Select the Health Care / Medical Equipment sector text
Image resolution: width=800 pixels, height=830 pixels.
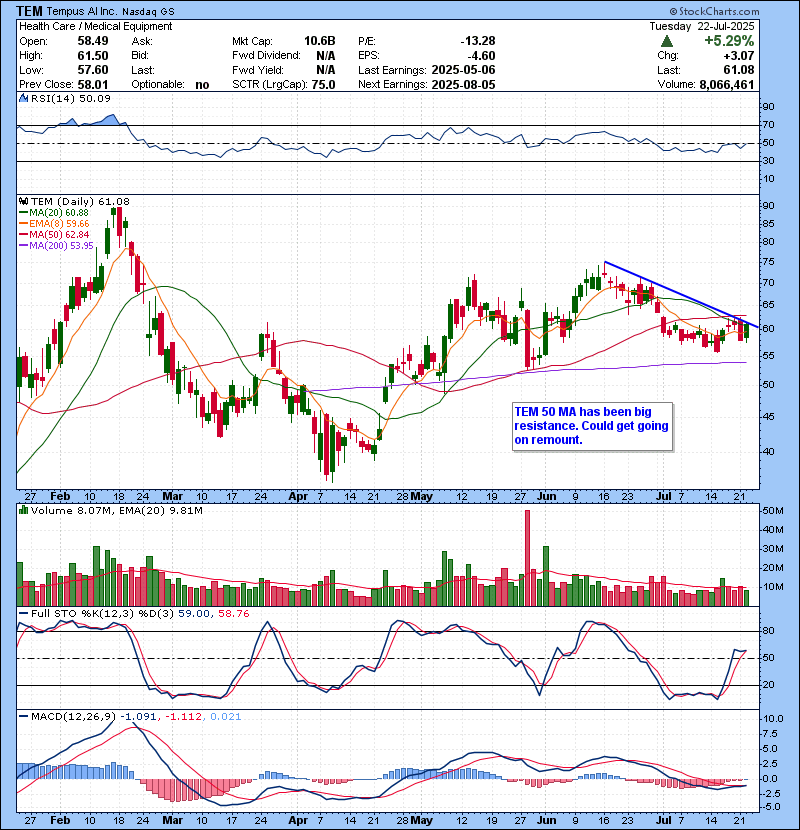(96, 26)
